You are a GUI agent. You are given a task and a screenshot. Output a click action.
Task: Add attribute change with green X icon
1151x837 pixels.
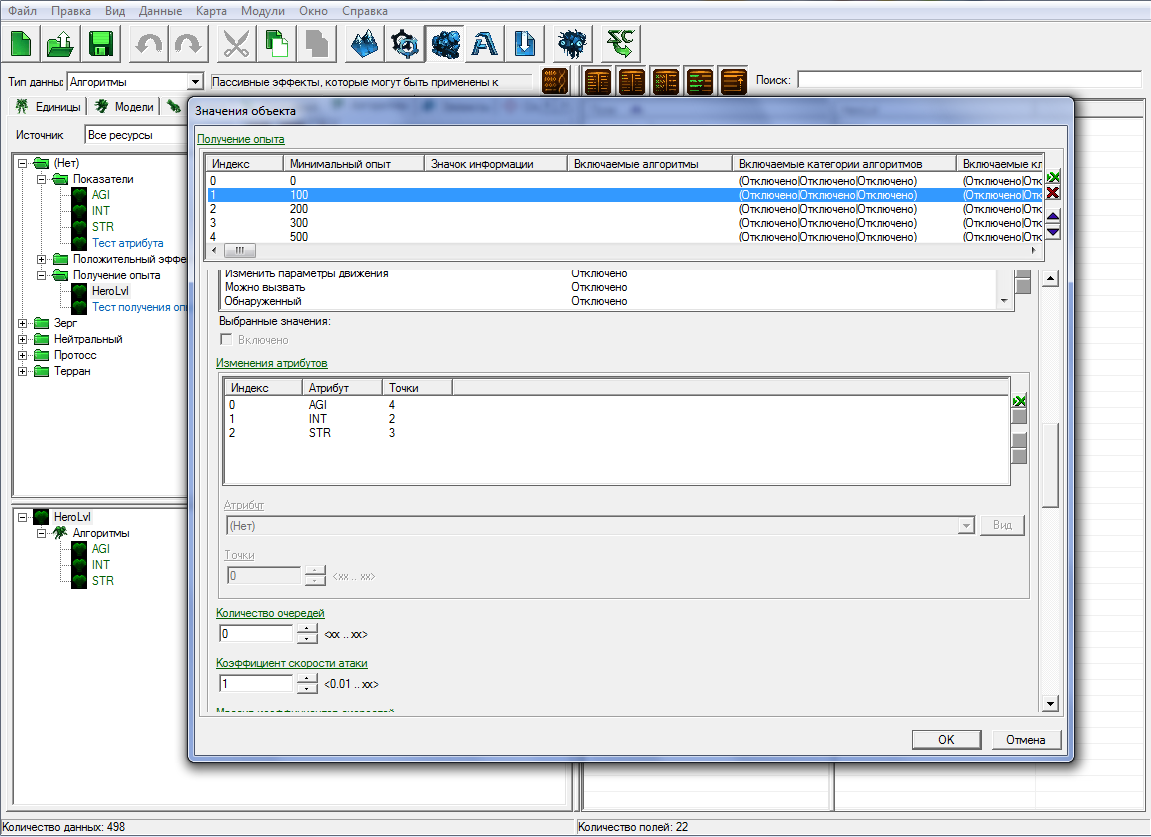pos(1019,400)
